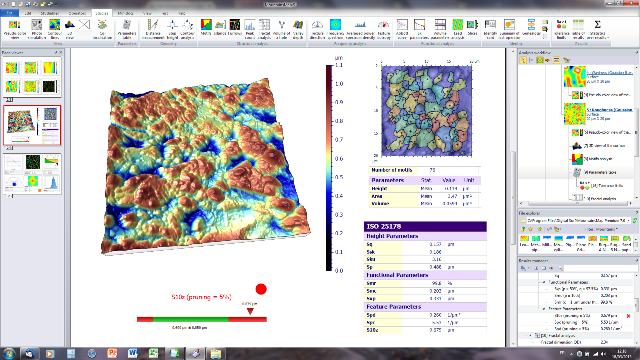Screen dimensions: 640x360
Task: Collapse Feature Parameters group in Results manager
Action: click(x=544, y=309)
